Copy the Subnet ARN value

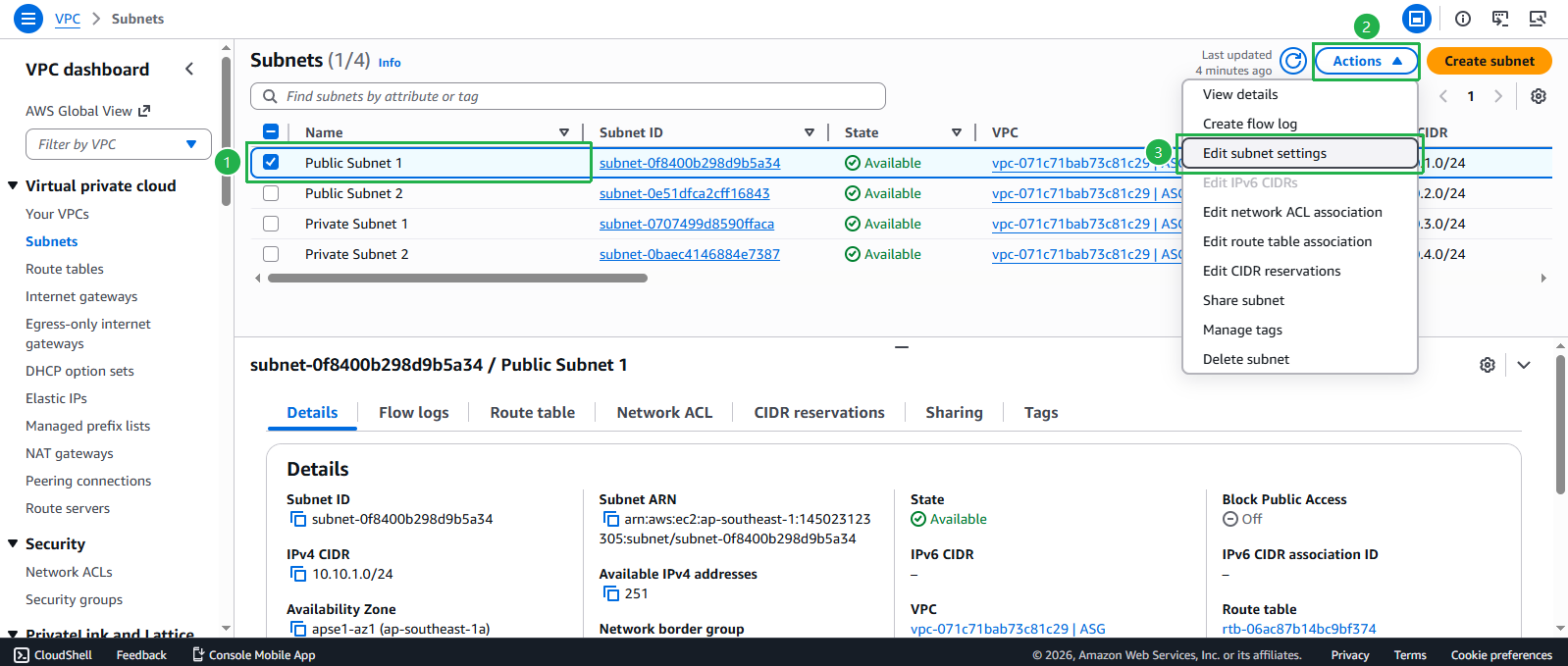pyautogui.click(x=610, y=519)
